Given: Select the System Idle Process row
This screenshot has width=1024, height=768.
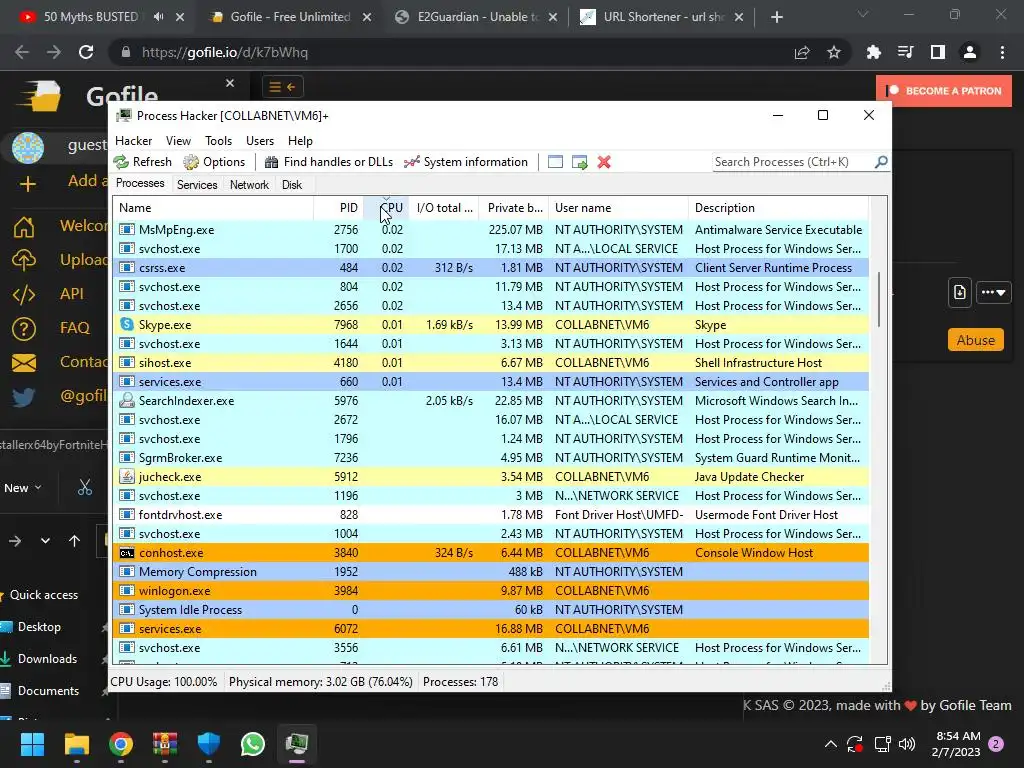Looking at the screenshot, I should click(490, 609).
